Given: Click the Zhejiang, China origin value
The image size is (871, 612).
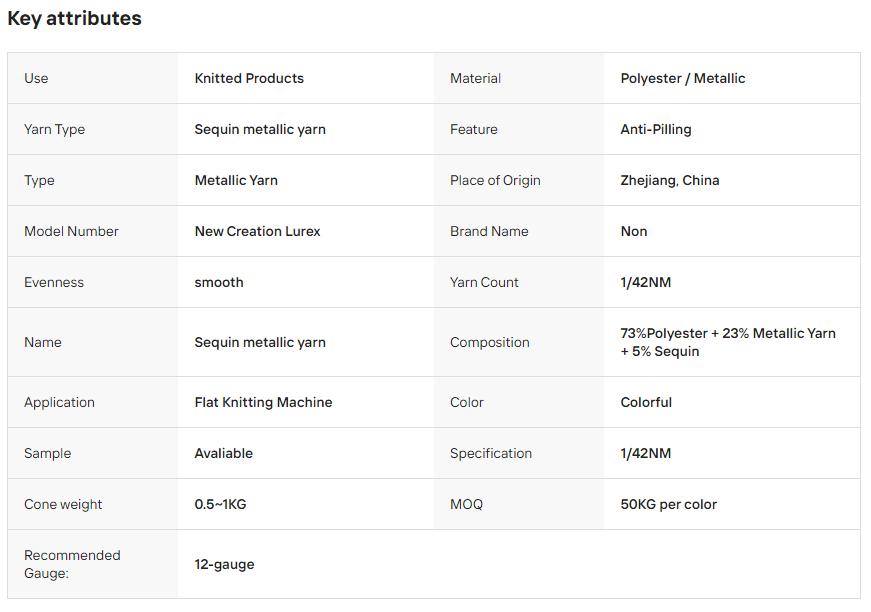Looking at the screenshot, I should (669, 180).
